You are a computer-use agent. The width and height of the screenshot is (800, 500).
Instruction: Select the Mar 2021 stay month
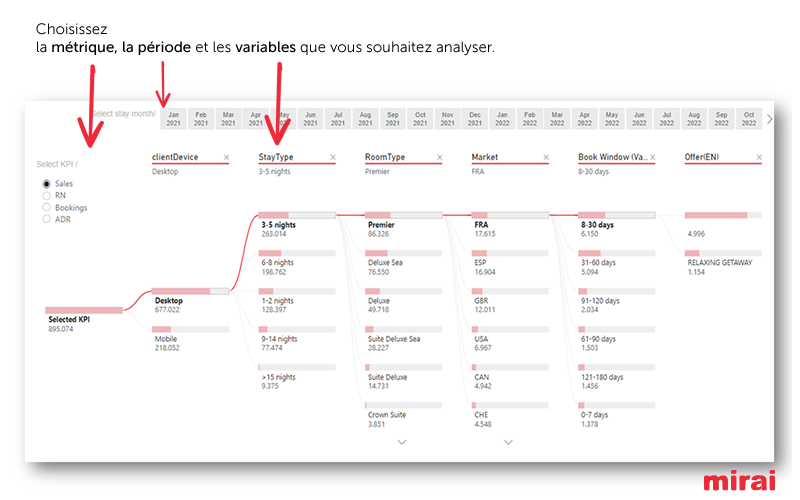coord(229,119)
